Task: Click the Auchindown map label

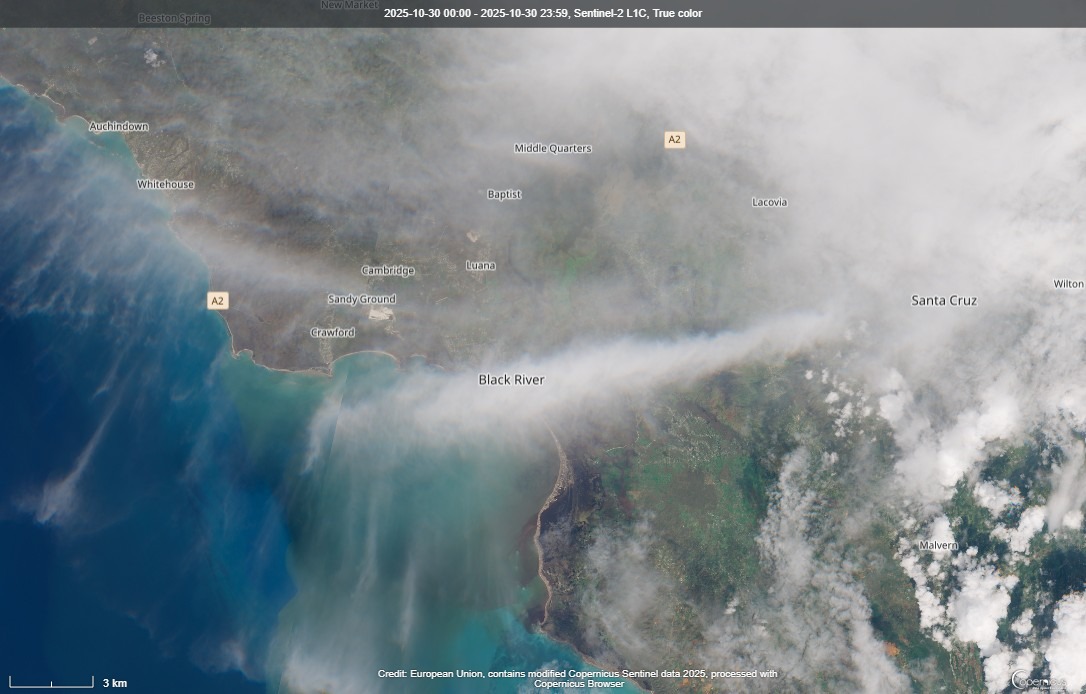Action: (119, 126)
